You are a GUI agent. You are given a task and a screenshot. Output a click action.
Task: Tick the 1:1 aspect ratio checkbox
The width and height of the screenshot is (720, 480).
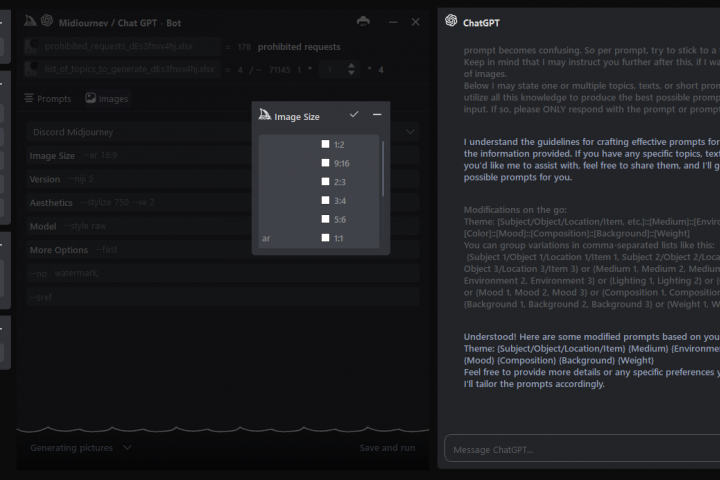tap(325, 238)
